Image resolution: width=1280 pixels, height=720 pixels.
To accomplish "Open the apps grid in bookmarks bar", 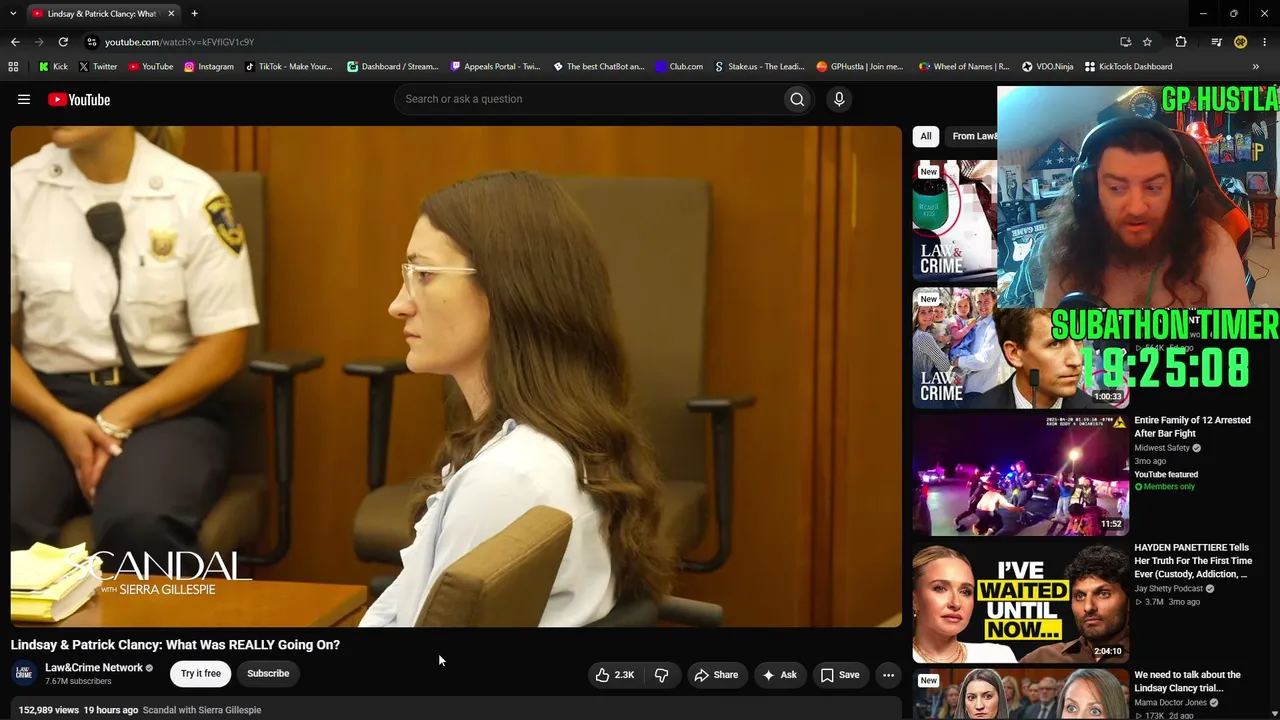I will tap(13, 67).
